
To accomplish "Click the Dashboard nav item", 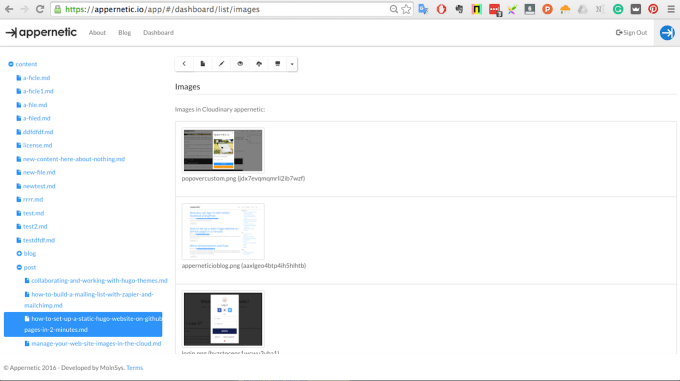I will coord(158,33).
